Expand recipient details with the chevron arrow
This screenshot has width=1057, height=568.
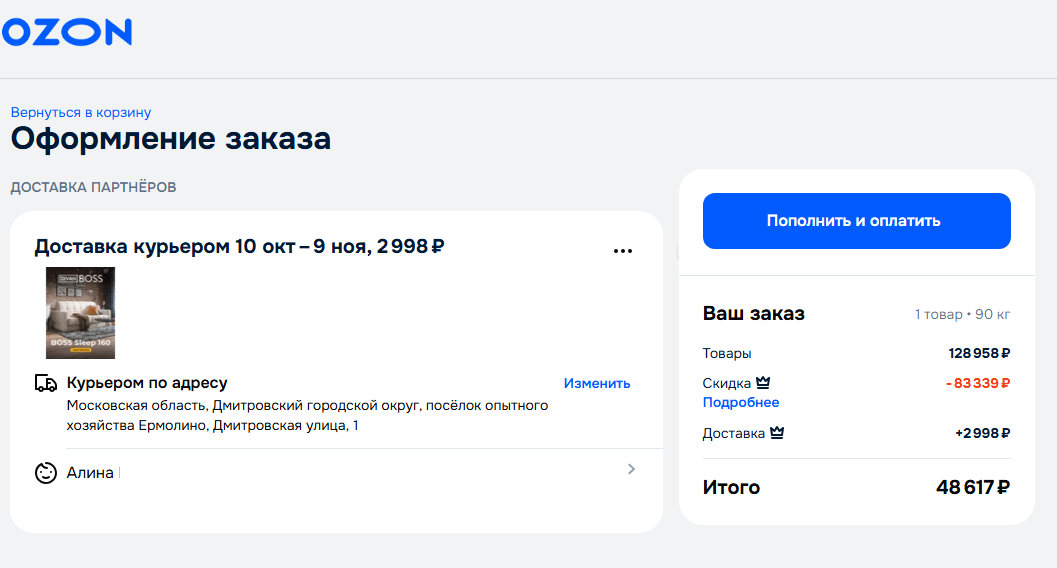pyautogui.click(x=631, y=469)
